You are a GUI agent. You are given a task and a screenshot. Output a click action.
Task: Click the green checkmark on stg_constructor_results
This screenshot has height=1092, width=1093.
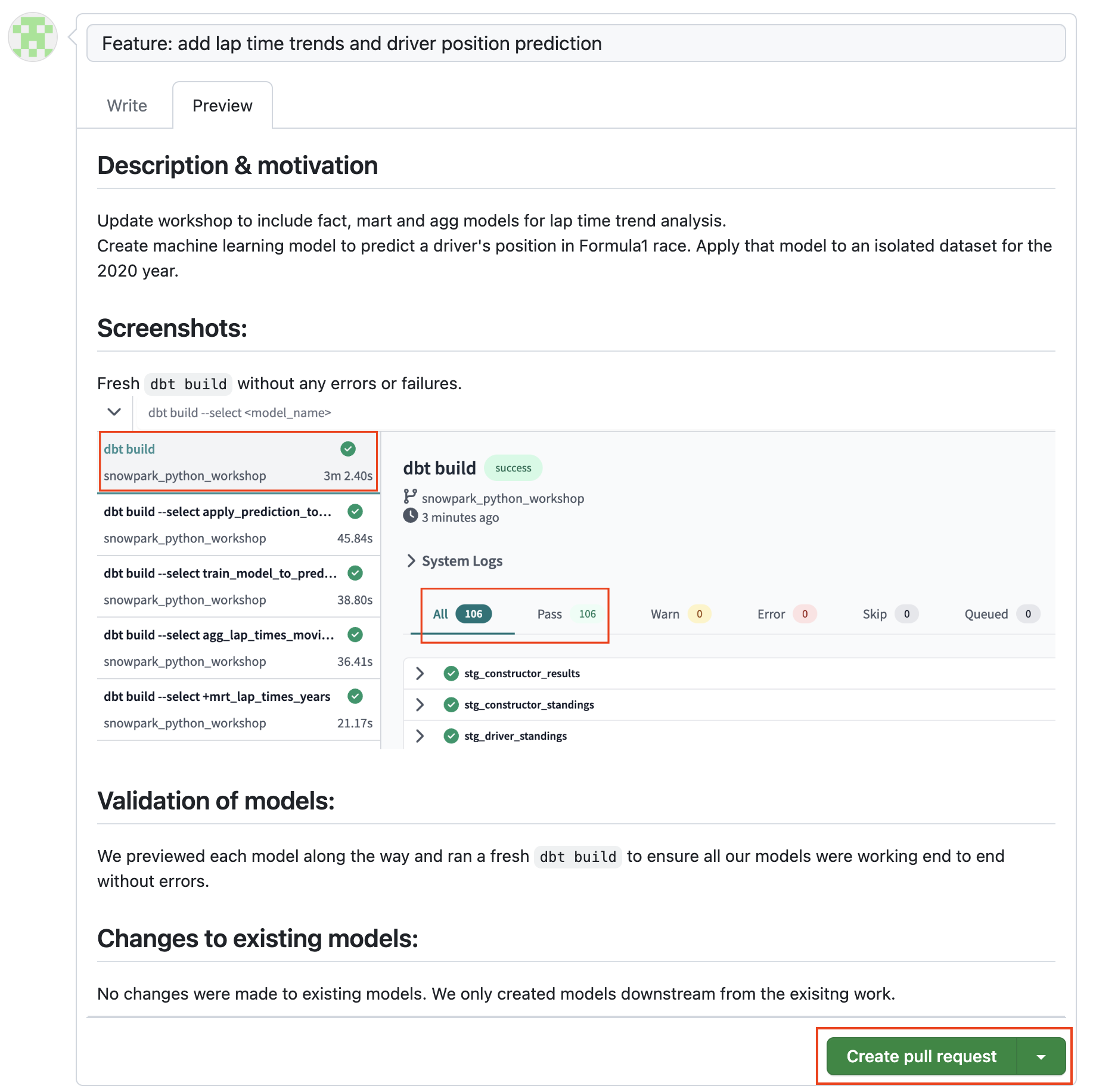(x=450, y=674)
